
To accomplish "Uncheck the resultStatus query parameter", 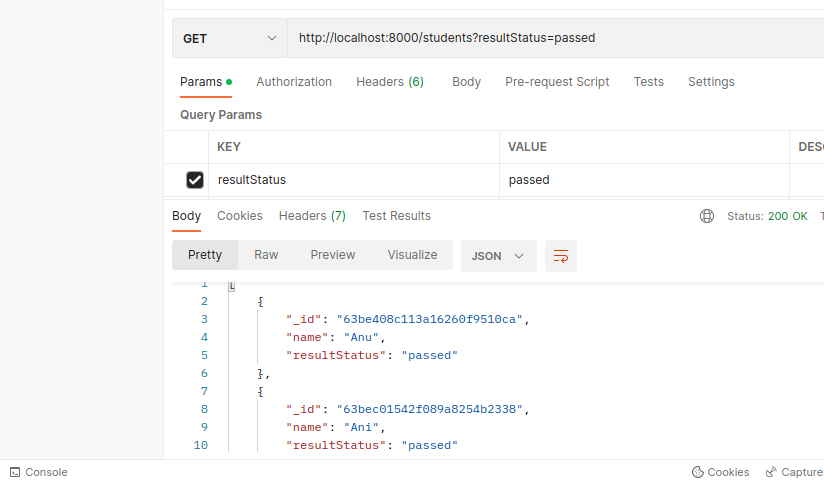I will point(195,180).
